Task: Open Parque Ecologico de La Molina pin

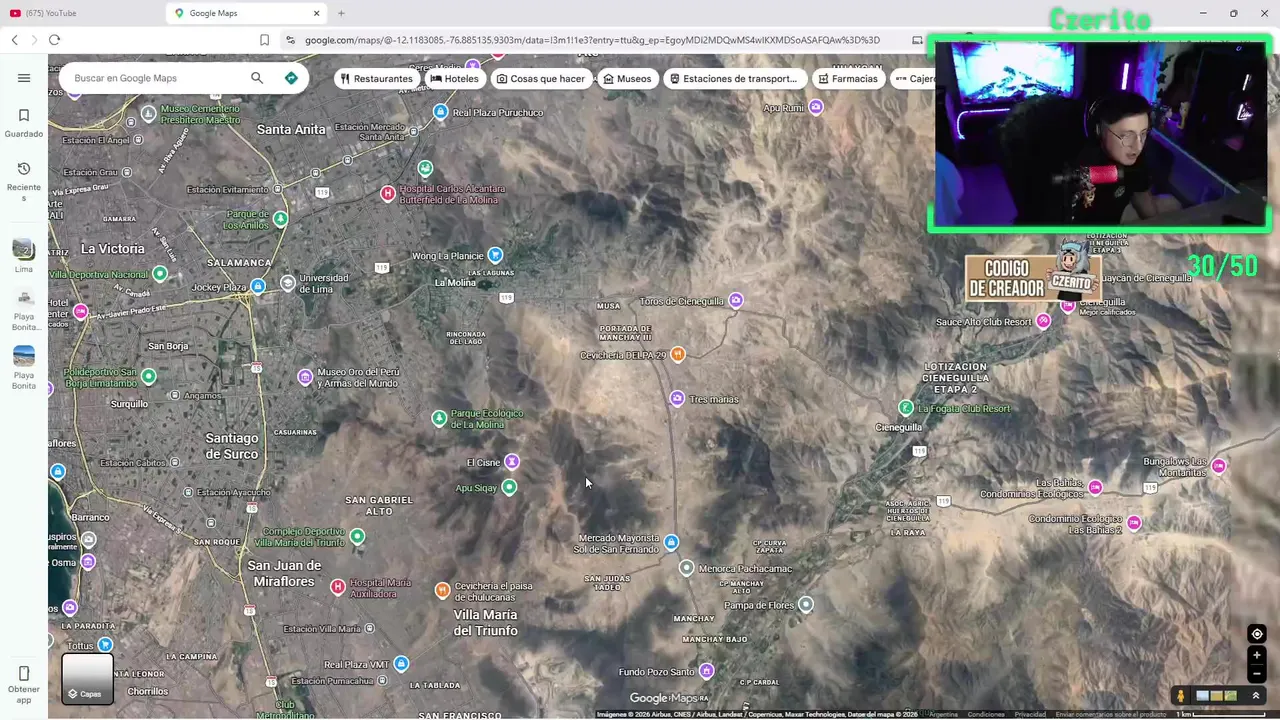Action: tap(439, 418)
